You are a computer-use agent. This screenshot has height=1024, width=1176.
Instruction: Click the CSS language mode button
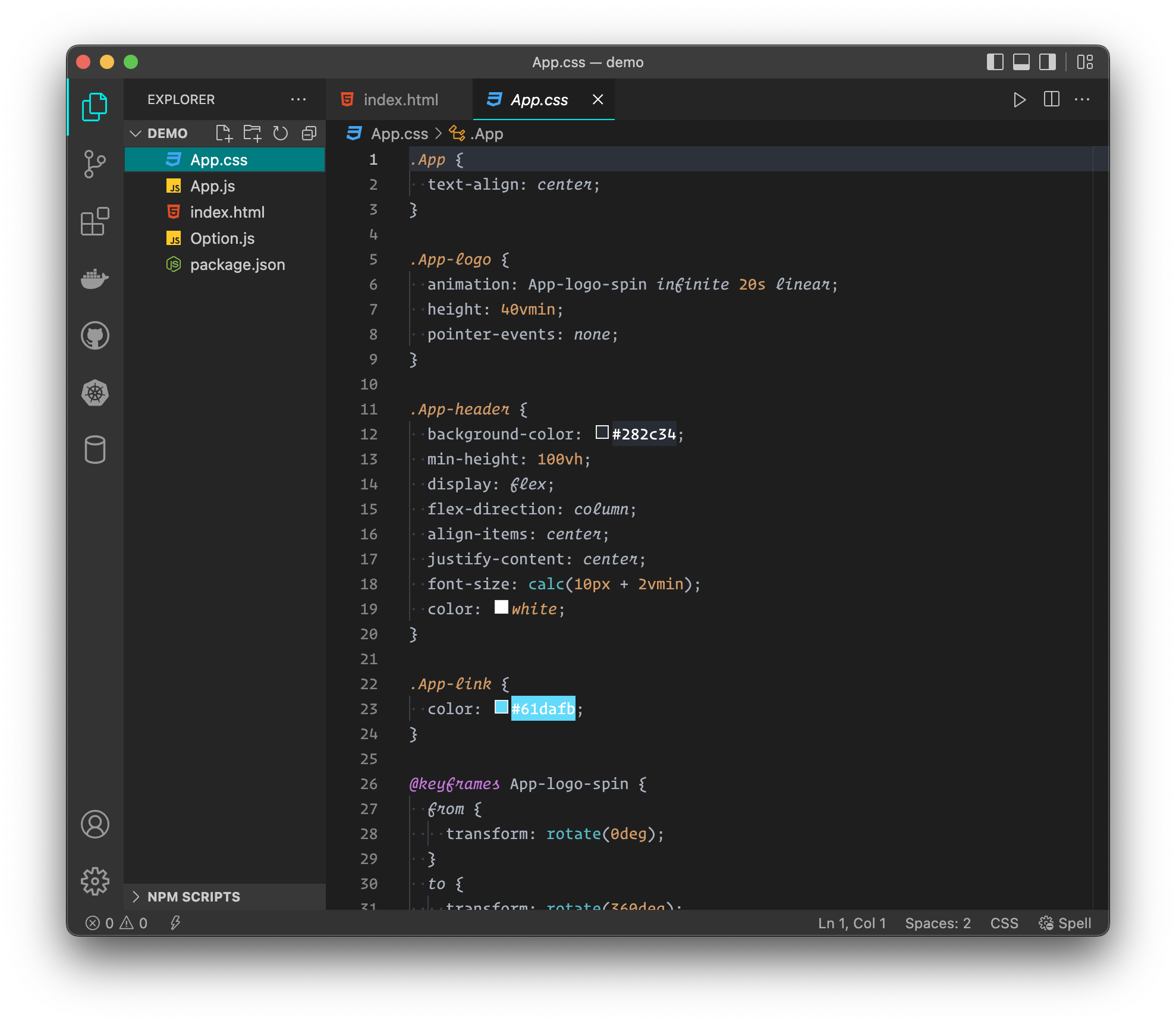1004,923
